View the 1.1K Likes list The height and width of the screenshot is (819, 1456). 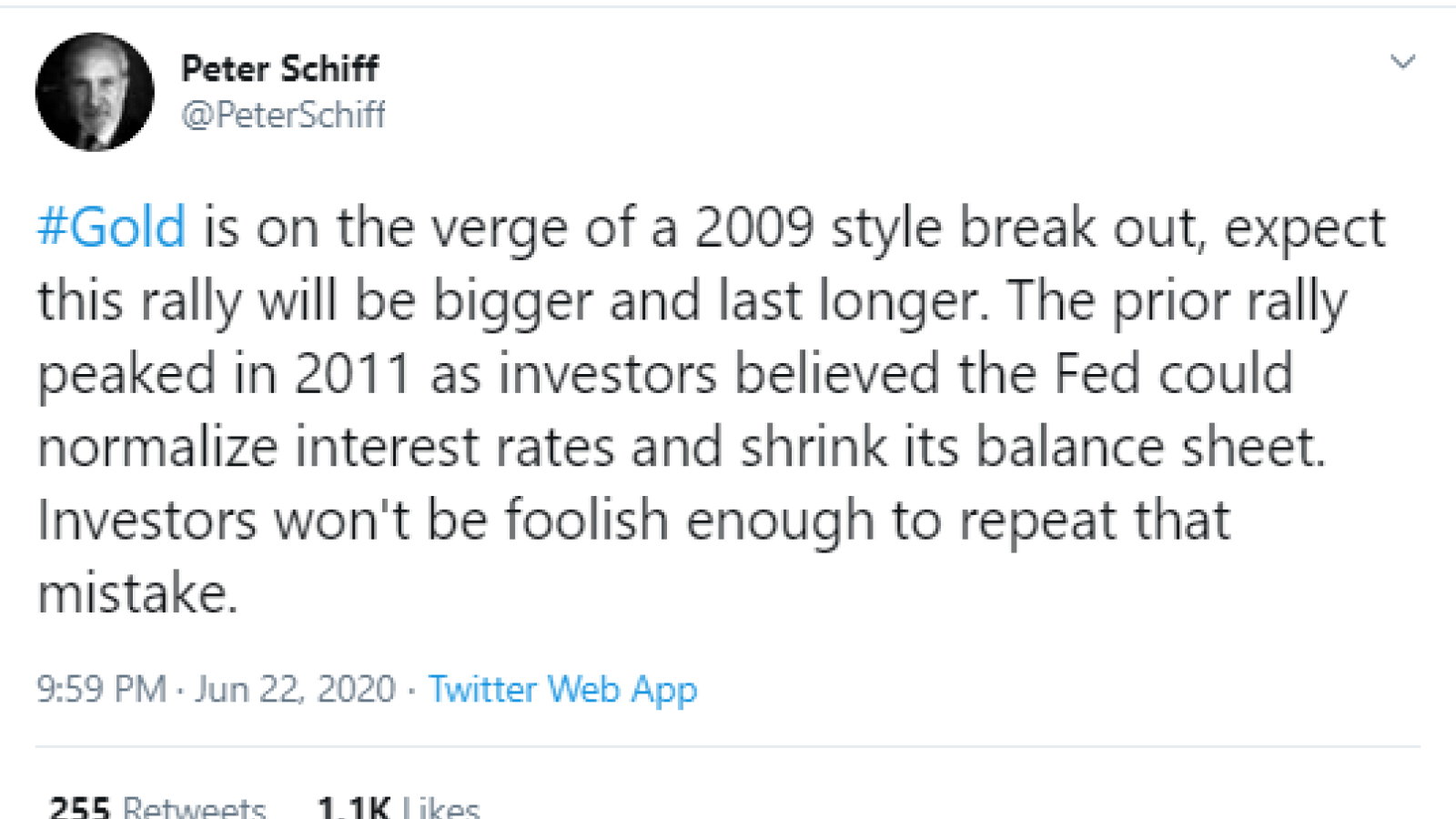pos(399,806)
